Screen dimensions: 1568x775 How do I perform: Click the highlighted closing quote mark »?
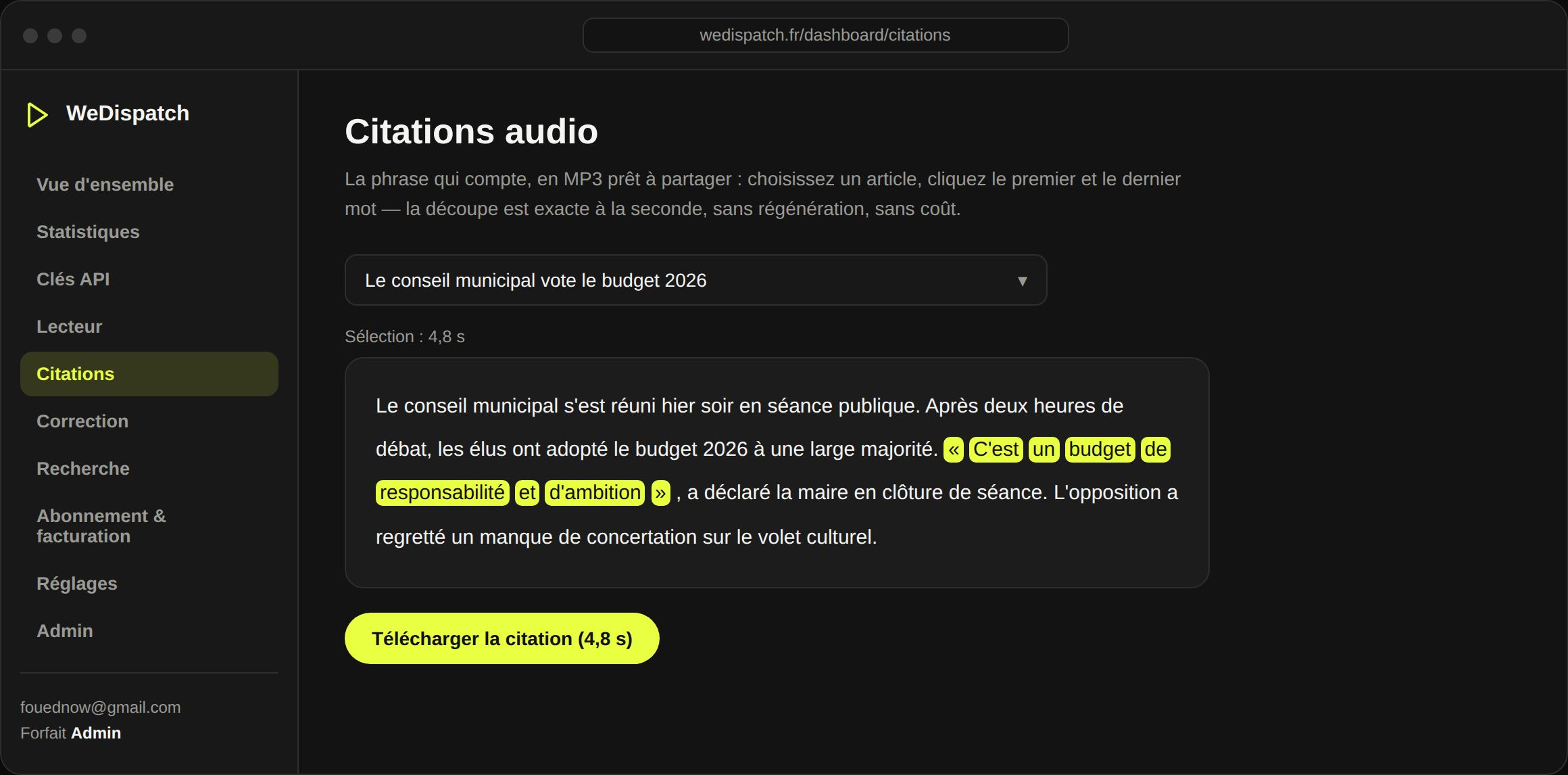661,493
